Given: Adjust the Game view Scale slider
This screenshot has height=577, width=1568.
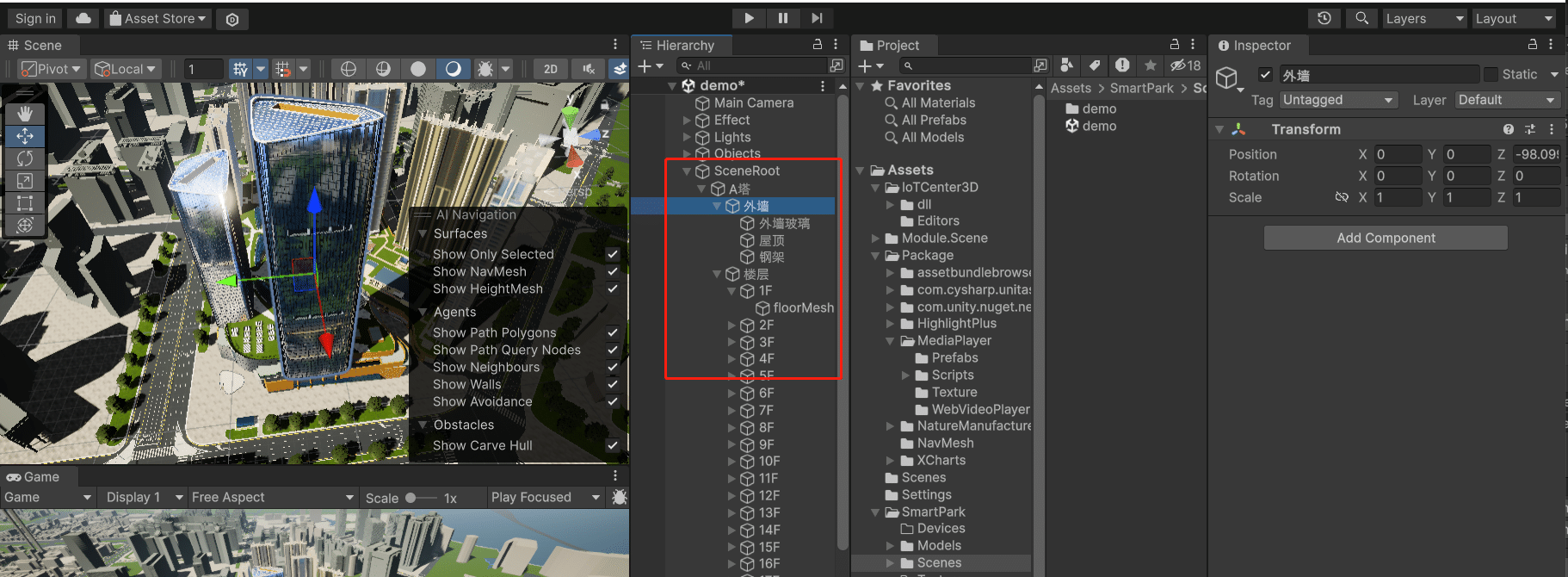Looking at the screenshot, I should 411,498.
